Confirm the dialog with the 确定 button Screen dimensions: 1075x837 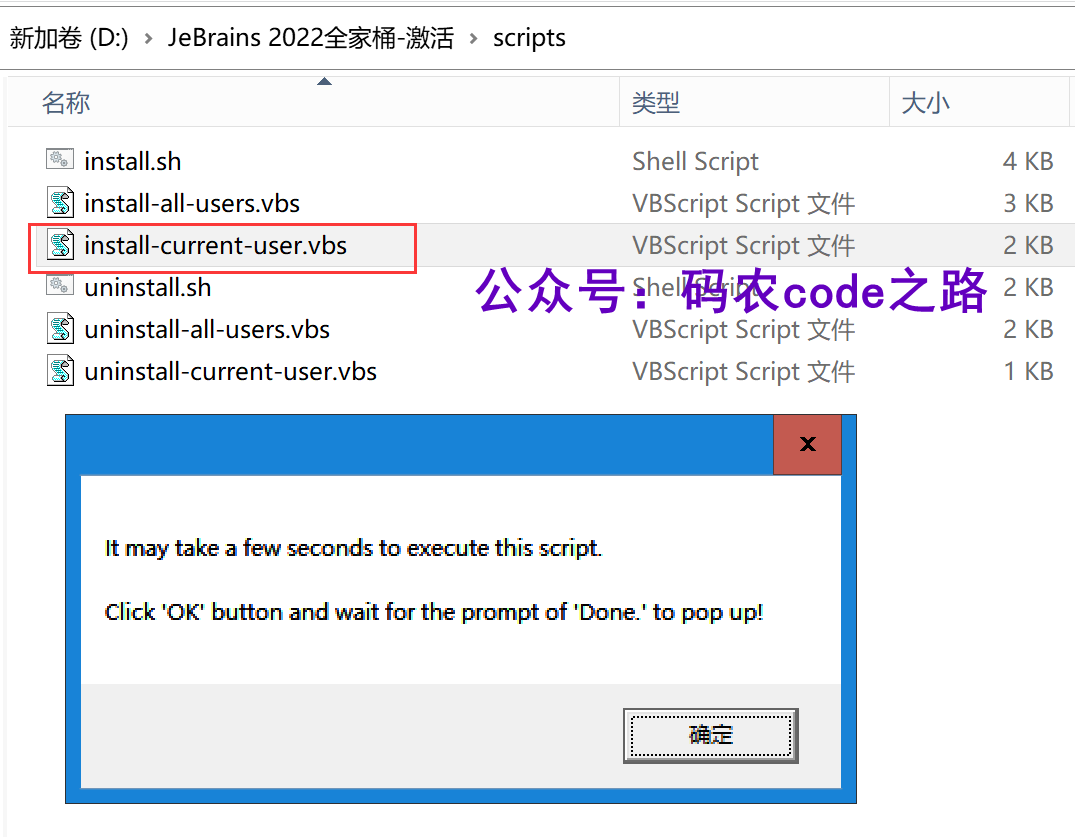click(x=710, y=735)
